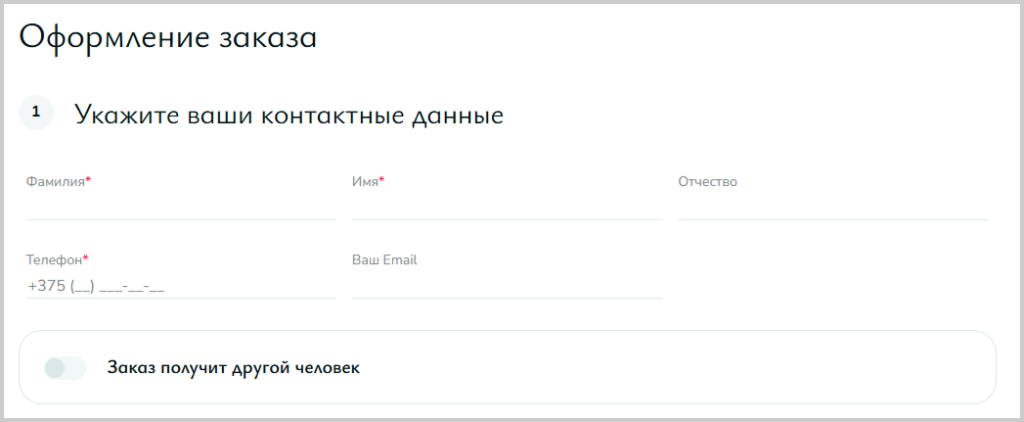This screenshot has height=422, width=1024.
Task: Toggle the 'Заказ получит другой человек' switch
Action: pyautogui.click(x=65, y=368)
